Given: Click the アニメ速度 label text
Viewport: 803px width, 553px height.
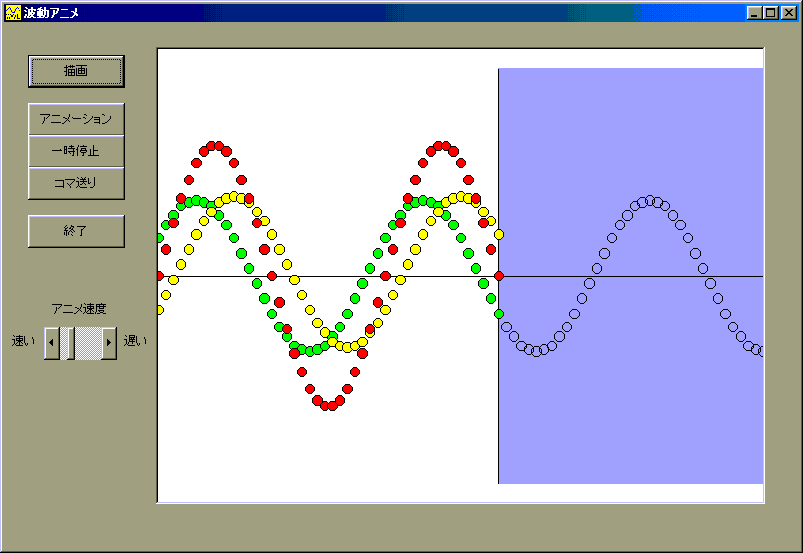Looking at the screenshot, I should tap(79, 309).
